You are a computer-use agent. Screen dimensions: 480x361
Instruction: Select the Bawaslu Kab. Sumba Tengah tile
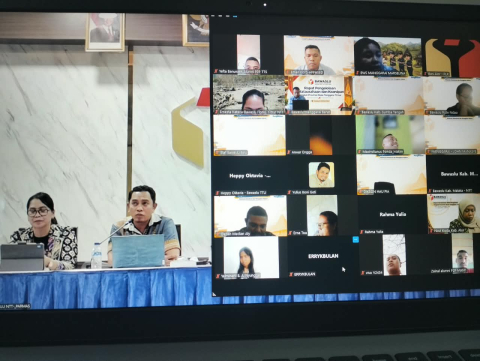tap(389, 96)
